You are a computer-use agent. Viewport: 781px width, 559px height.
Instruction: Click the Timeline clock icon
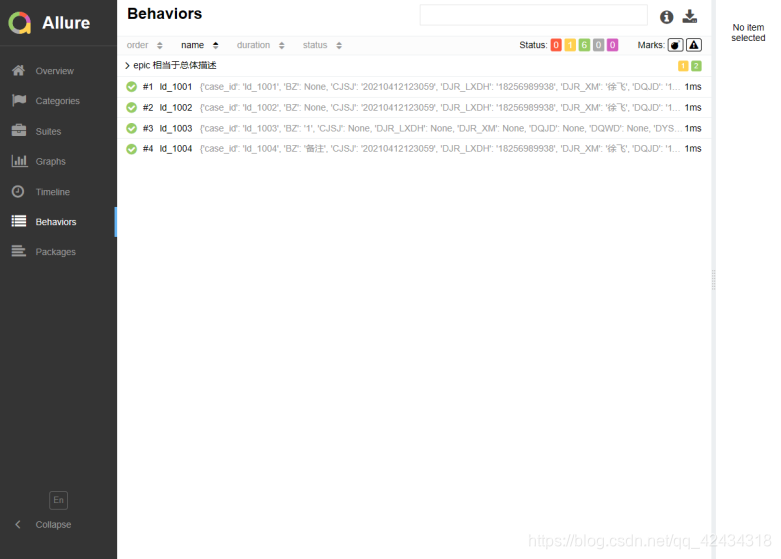(x=18, y=191)
